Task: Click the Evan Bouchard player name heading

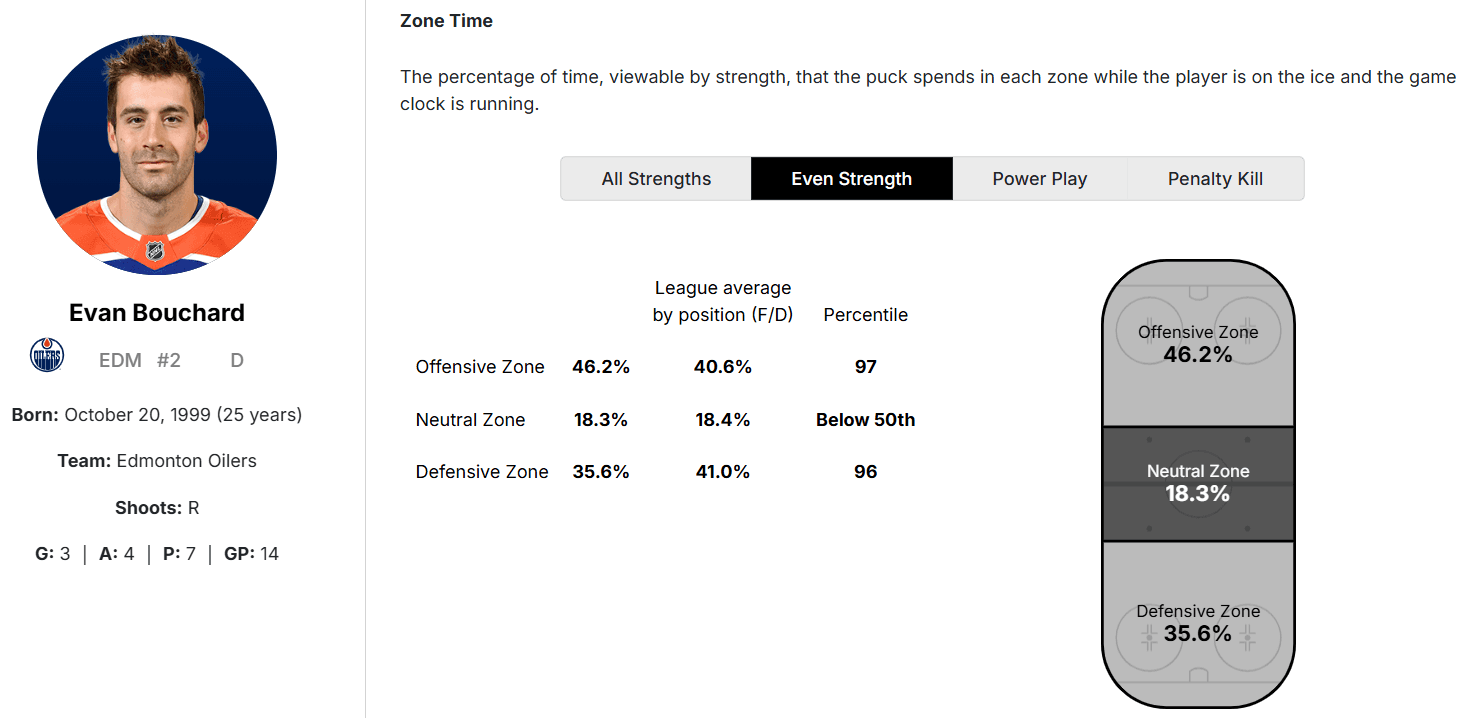Action: click(x=157, y=313)
